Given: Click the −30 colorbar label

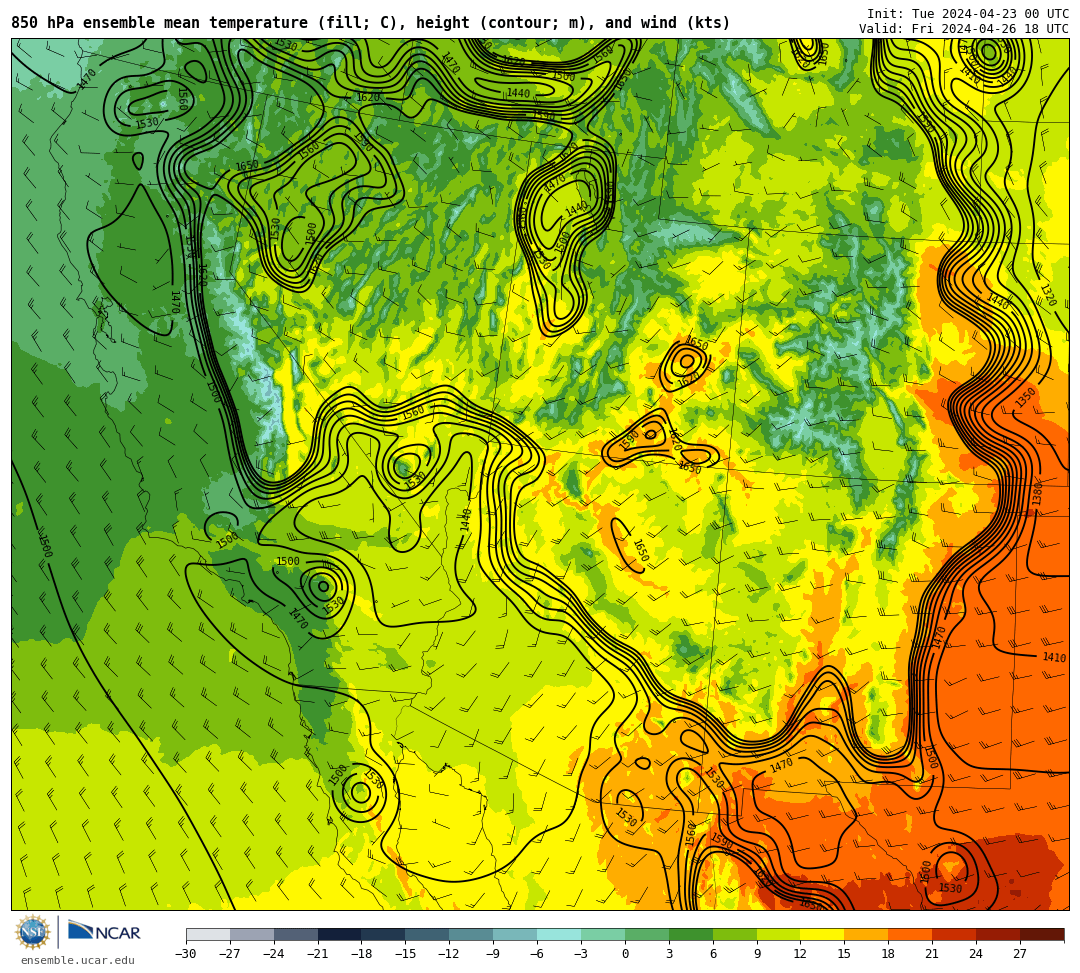Looking at the screenshot, I should 186,954.
